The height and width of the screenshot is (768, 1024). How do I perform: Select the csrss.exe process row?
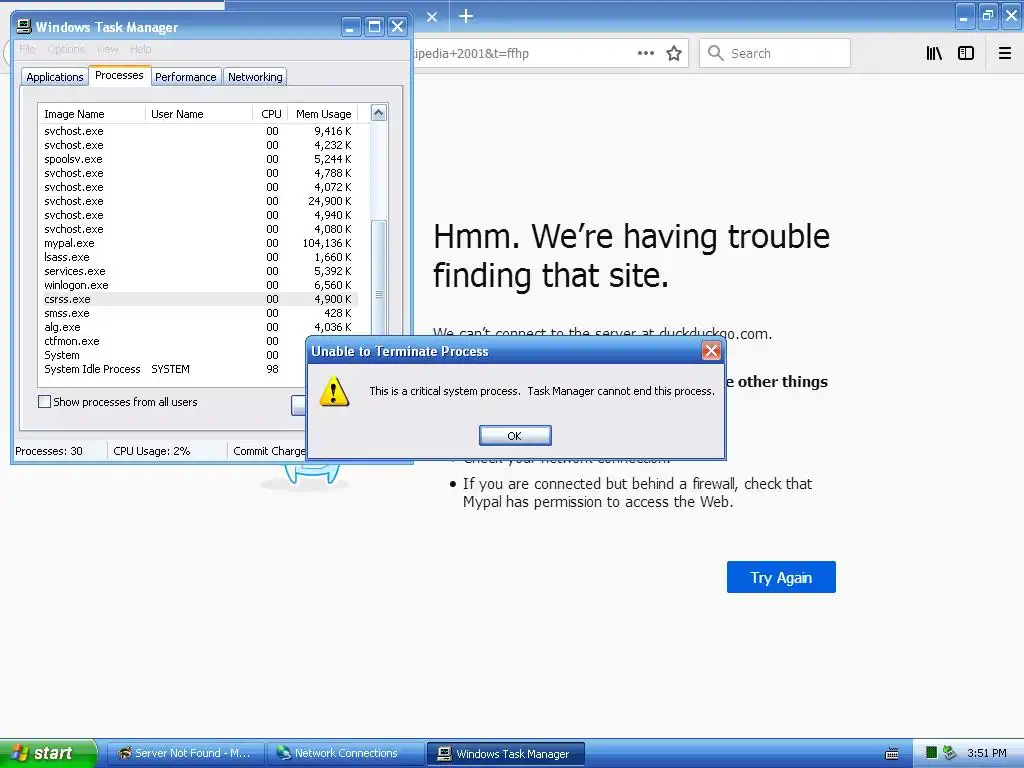(198, 299)
